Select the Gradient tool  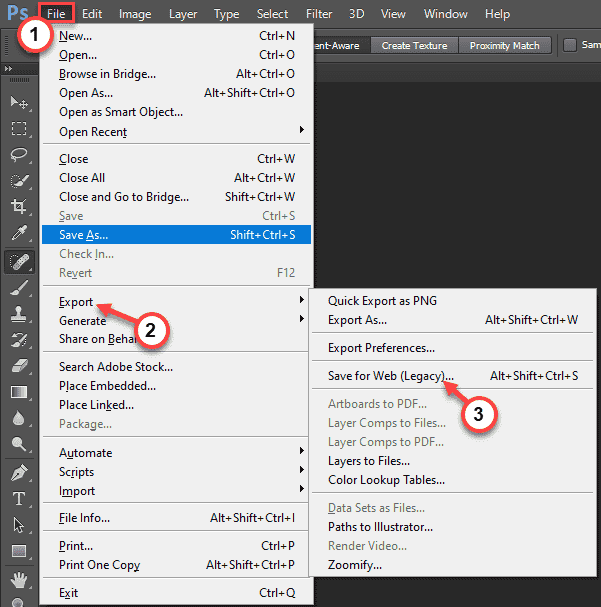click(19, 392)
